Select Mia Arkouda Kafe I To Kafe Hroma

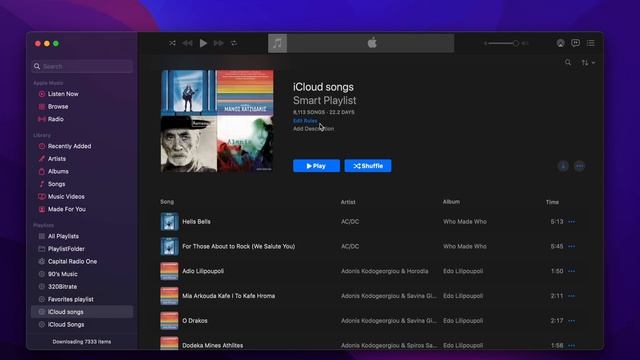click(229, 296)
